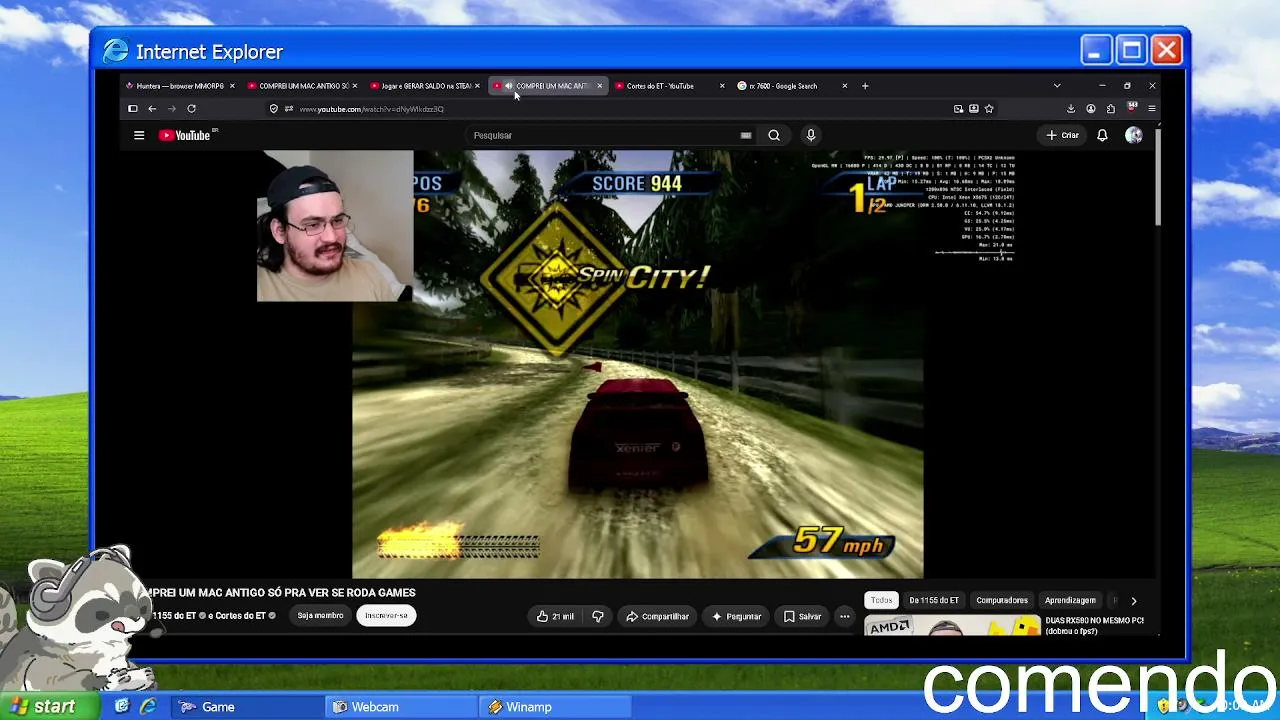
Task: Open the DUAS RX580 NO MESMO PC video title
Action: point(1094,625)
